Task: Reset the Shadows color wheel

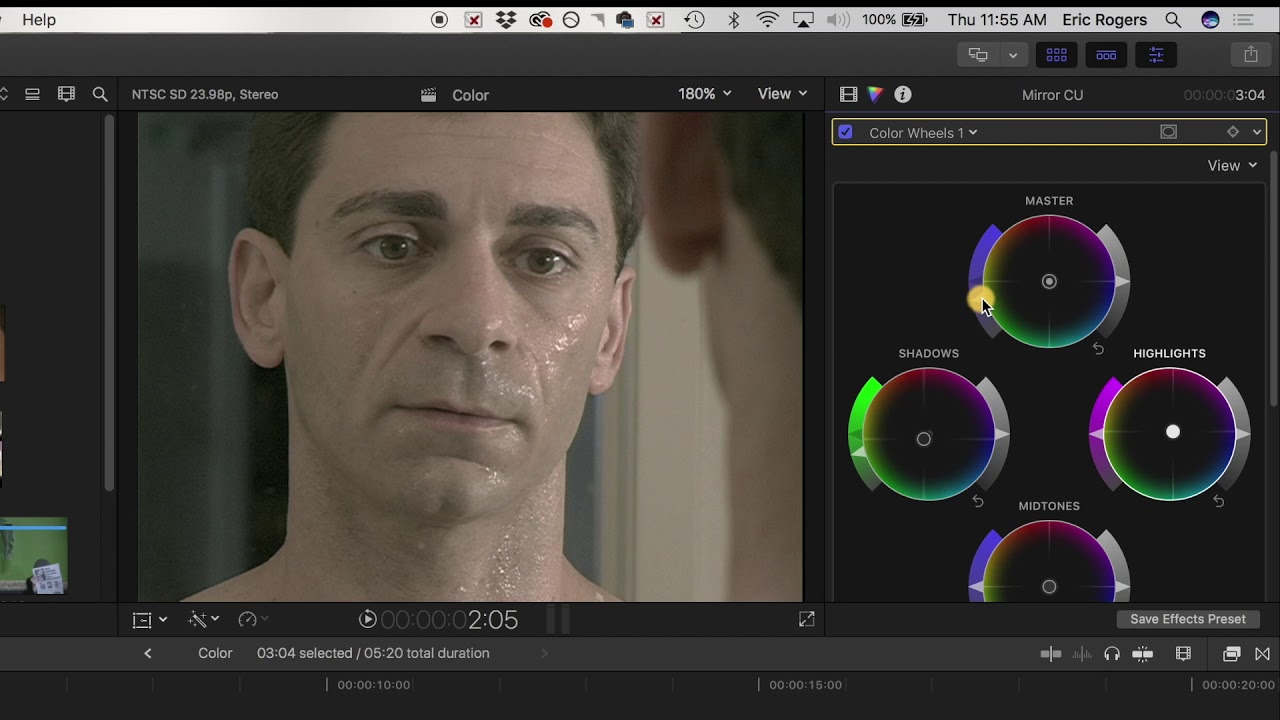Action: tap(978, 502)
